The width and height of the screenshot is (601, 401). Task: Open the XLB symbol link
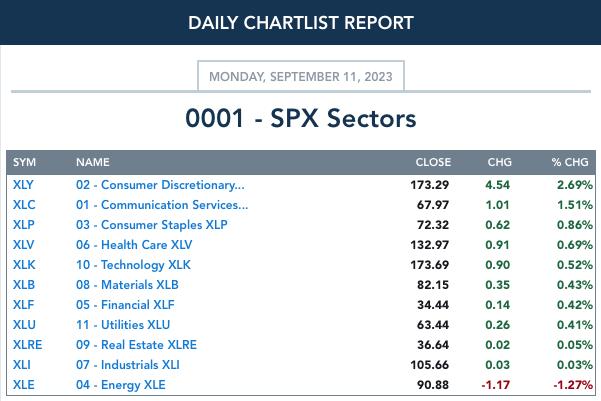[x=24, y=285]
